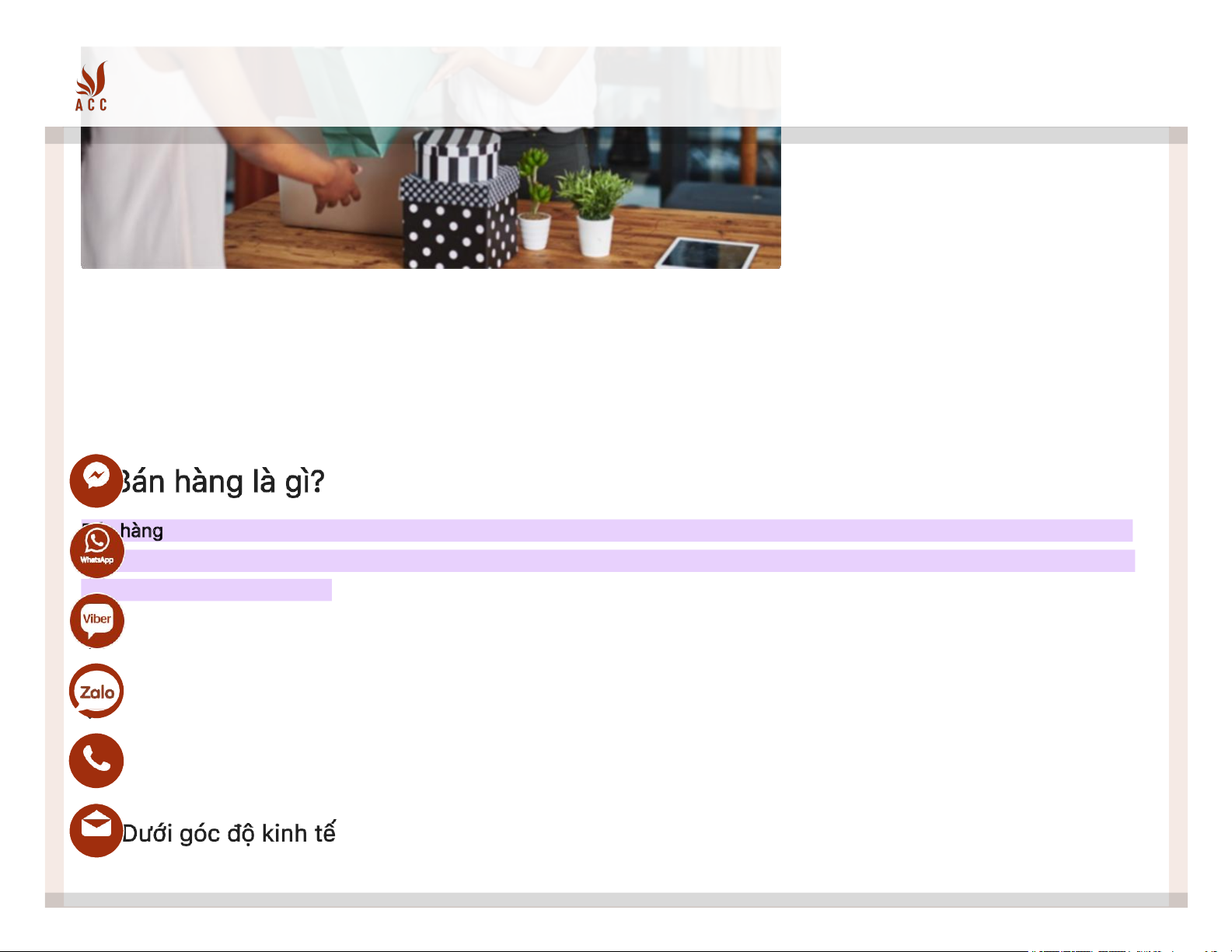1232x952 pixels.
Task: Go to homepage via the ACC logo
Action: (92, 86)
